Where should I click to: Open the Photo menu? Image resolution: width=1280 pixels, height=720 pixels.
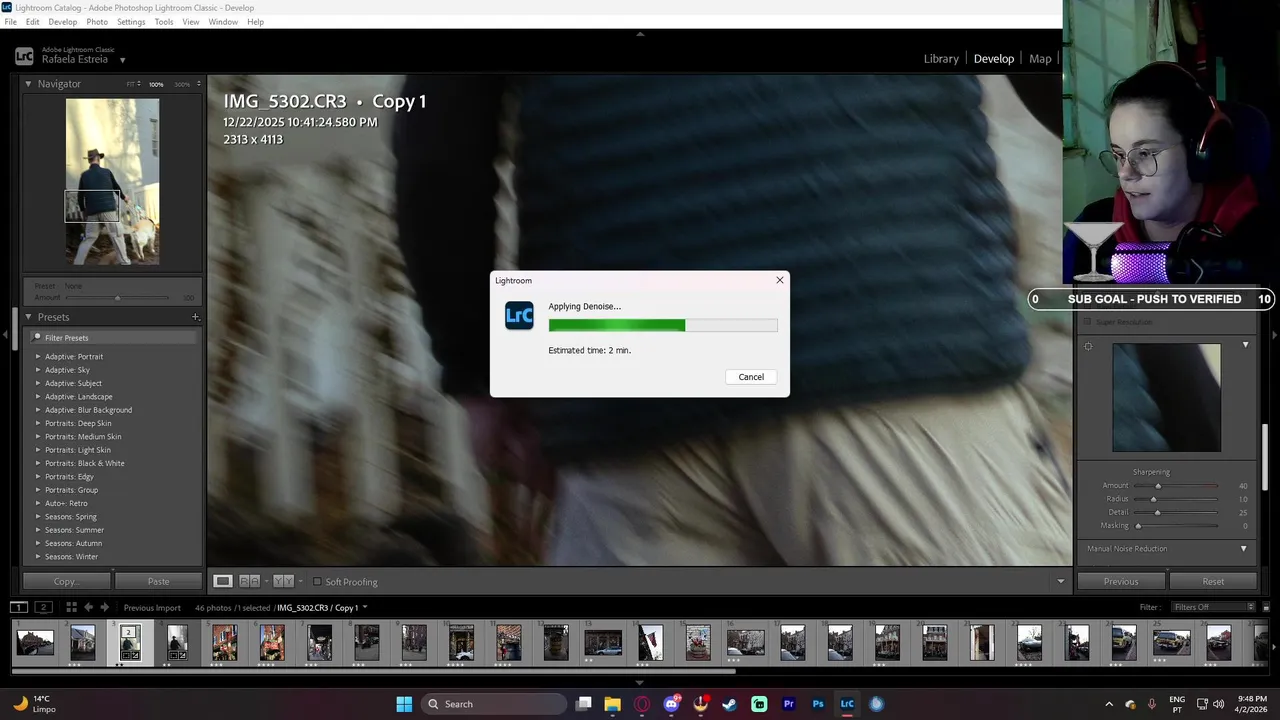tap(97, 22)
